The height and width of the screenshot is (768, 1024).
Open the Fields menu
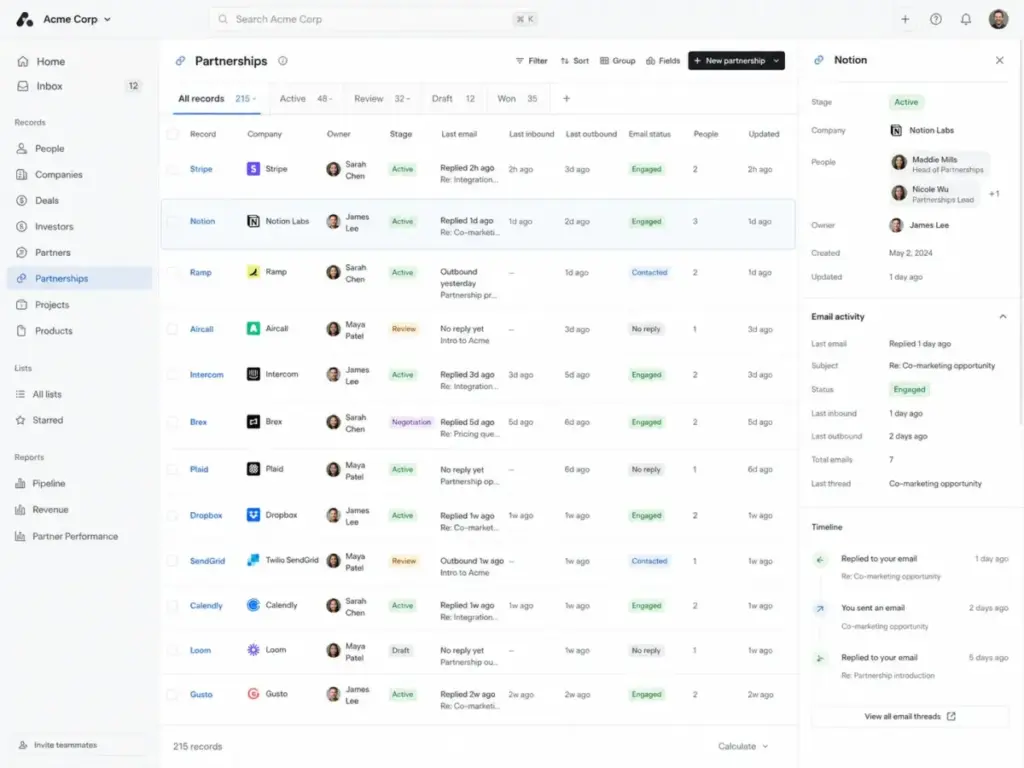(x=663, y=61)
